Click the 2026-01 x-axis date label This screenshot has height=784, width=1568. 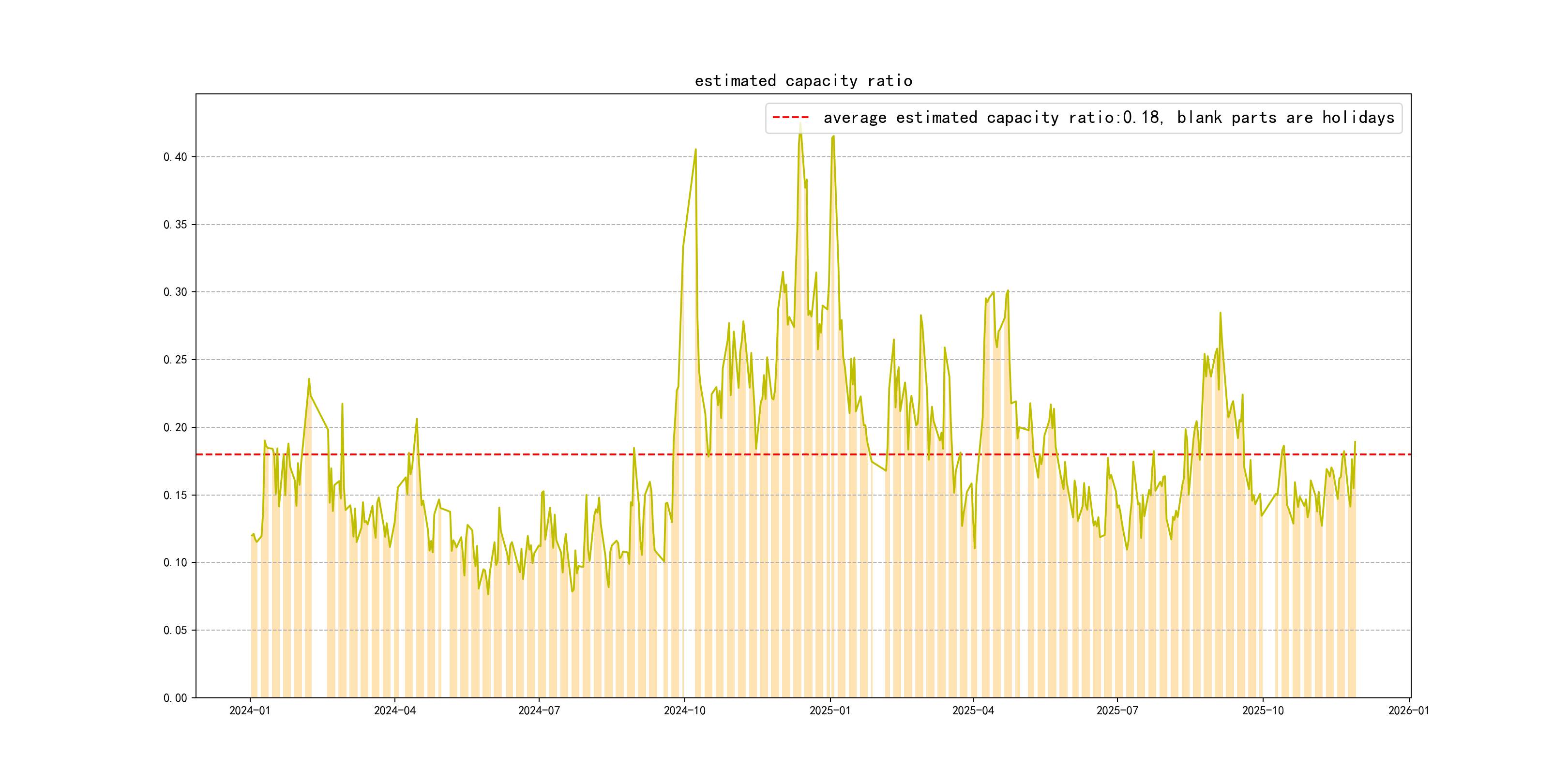[x=1408, y=710]
